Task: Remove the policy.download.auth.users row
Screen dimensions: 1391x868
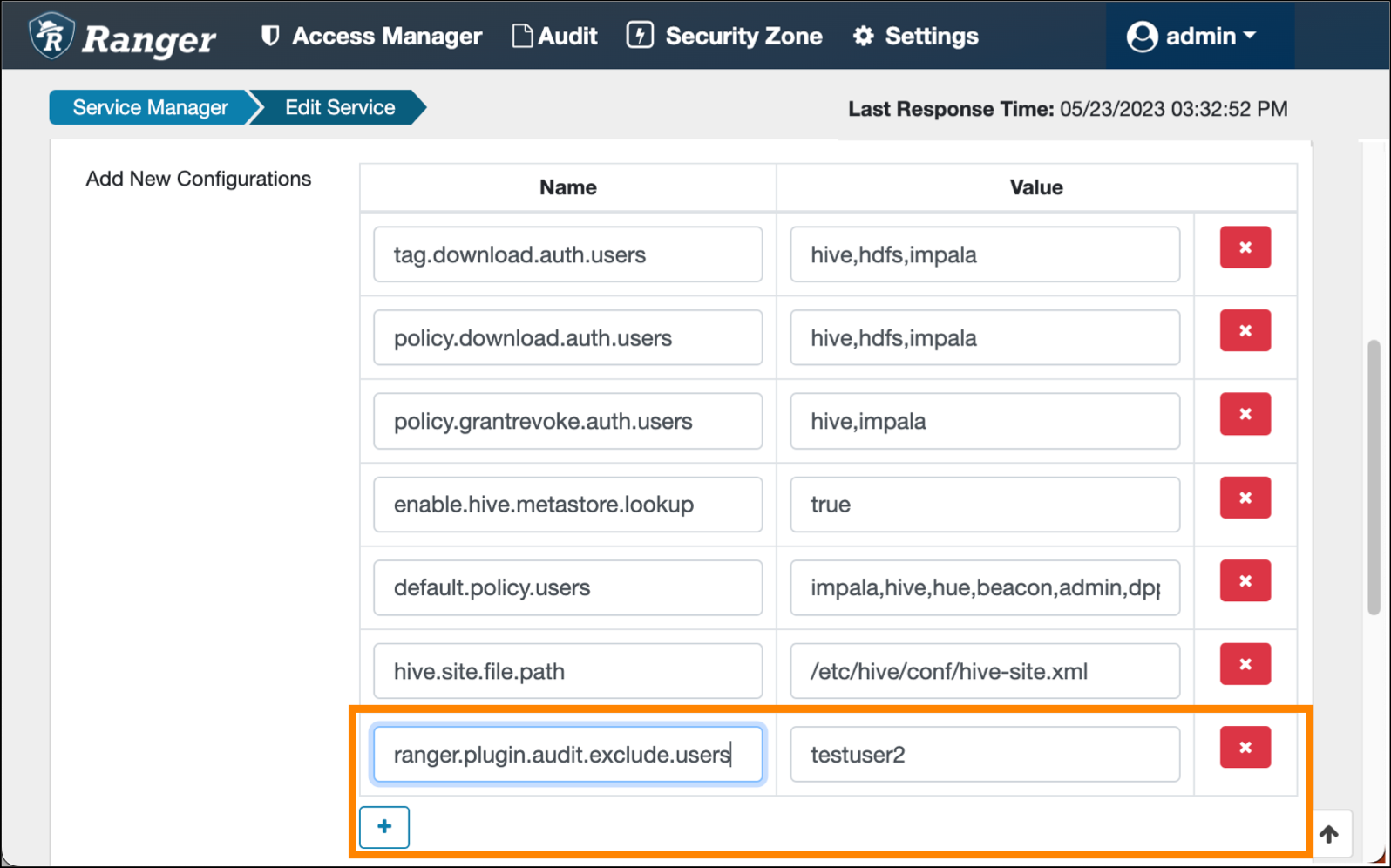Action: tap(1245, 331)
